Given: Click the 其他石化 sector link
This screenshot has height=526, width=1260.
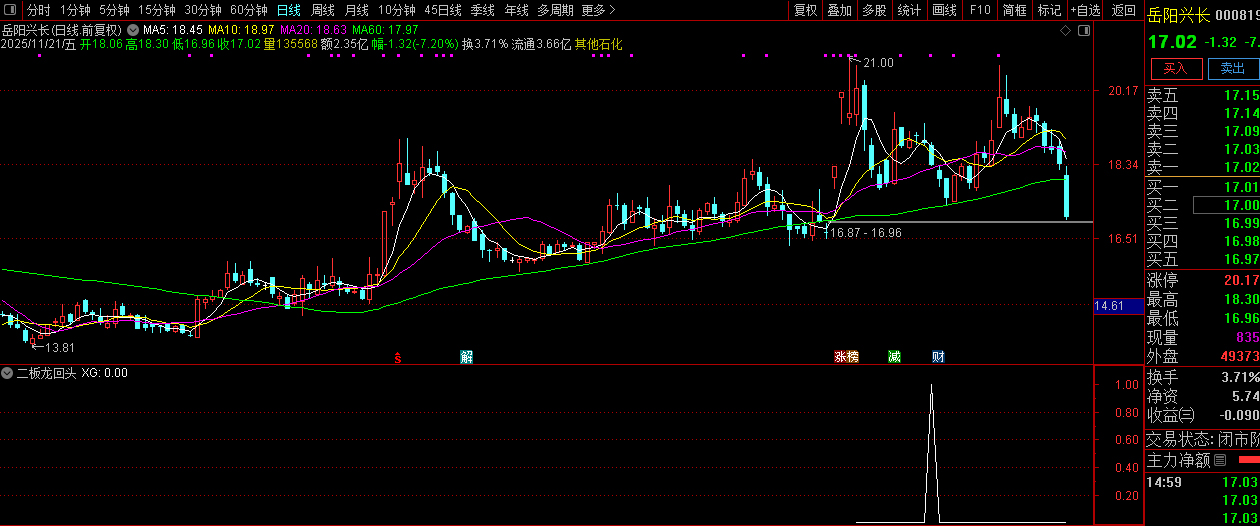Looking at the screenshot, I should click(598, 44).
